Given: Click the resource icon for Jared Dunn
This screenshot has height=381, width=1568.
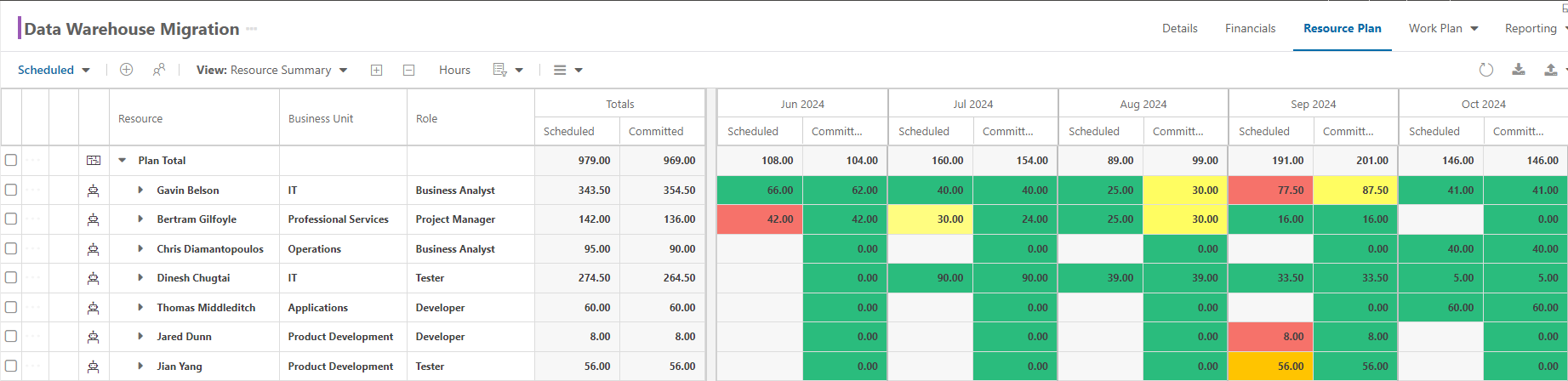Looking at the screenshot, I should coord(94,337).
